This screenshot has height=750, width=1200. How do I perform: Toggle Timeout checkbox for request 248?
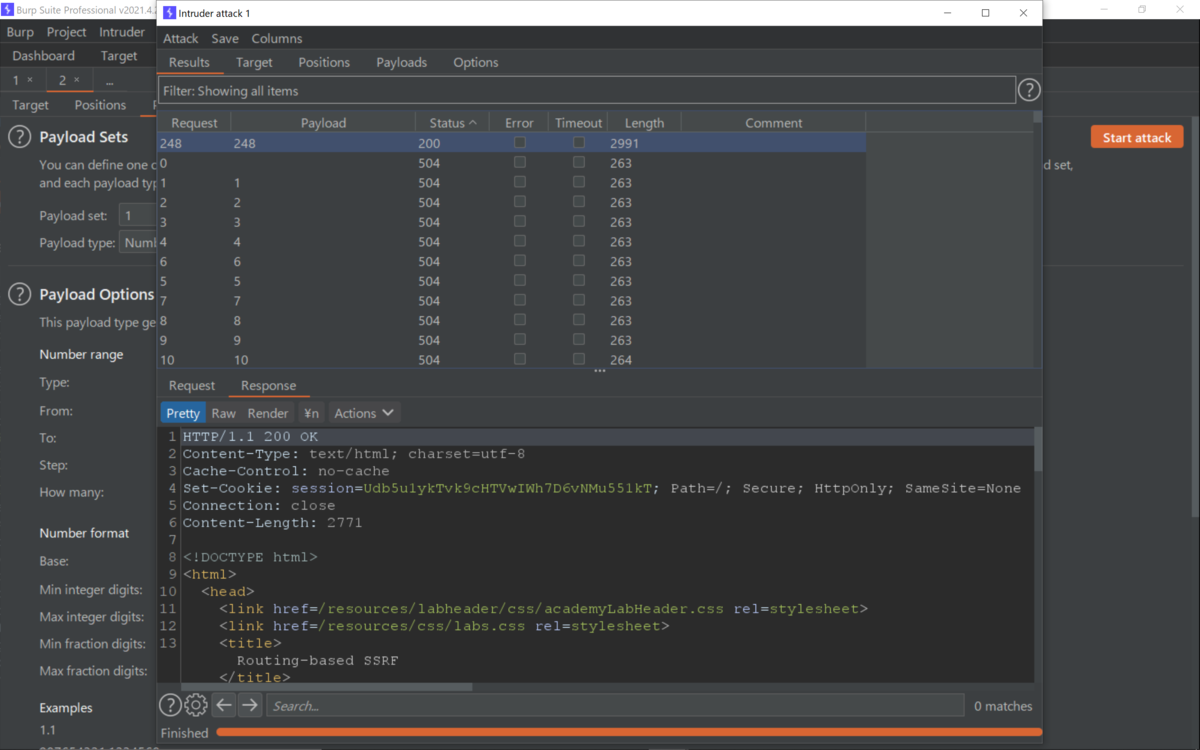tap(578, 143)
